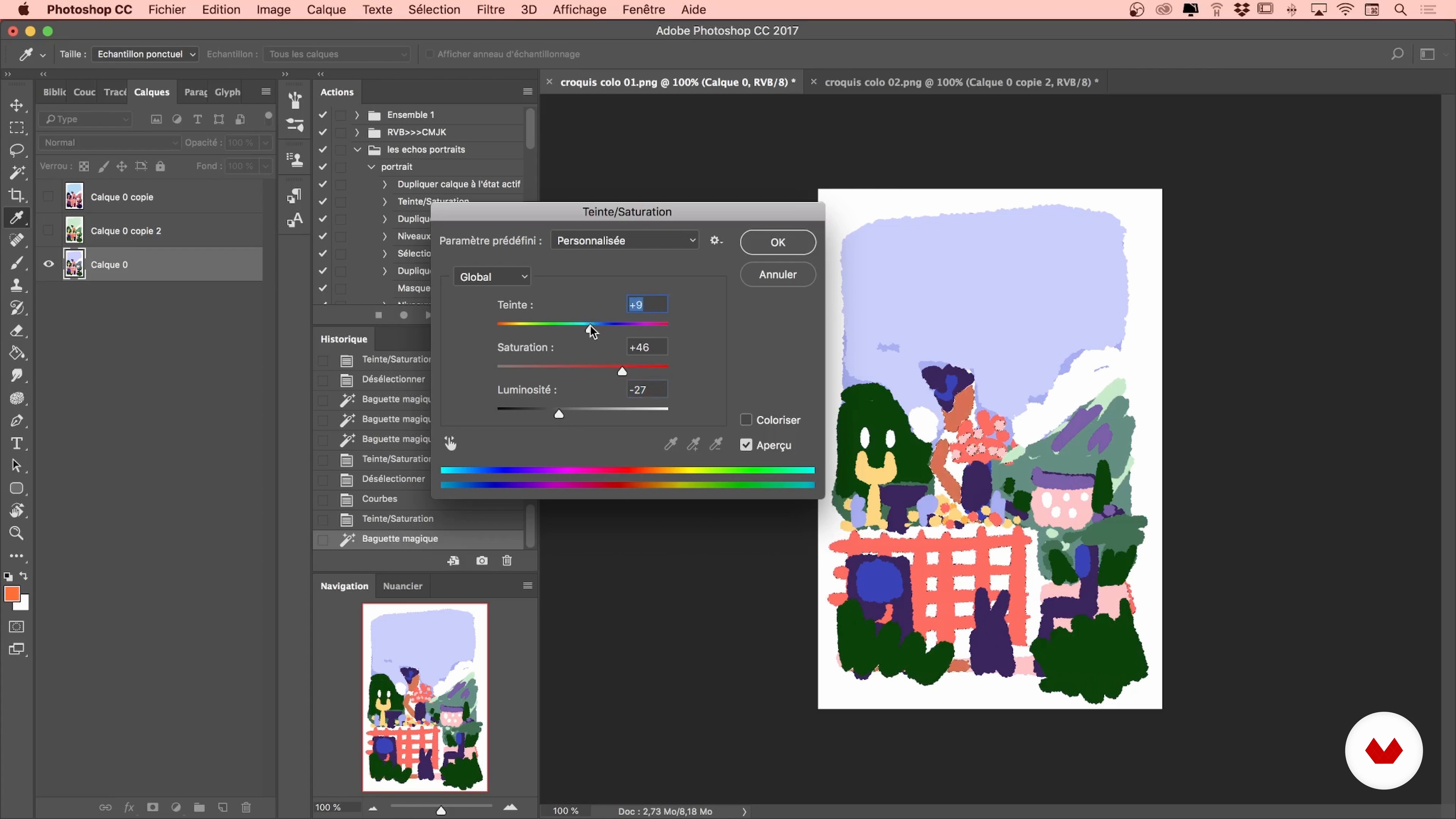Open the Filtre menu

tap(490, 9)
